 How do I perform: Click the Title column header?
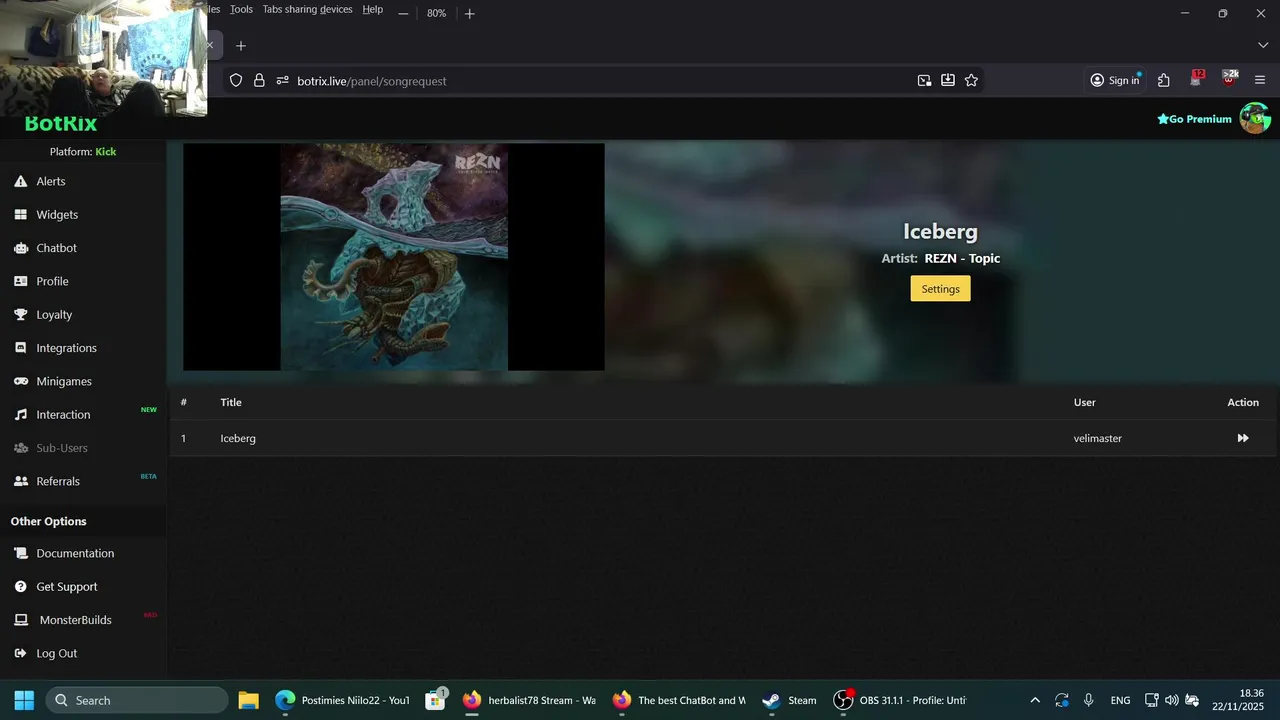pos(231,402)
